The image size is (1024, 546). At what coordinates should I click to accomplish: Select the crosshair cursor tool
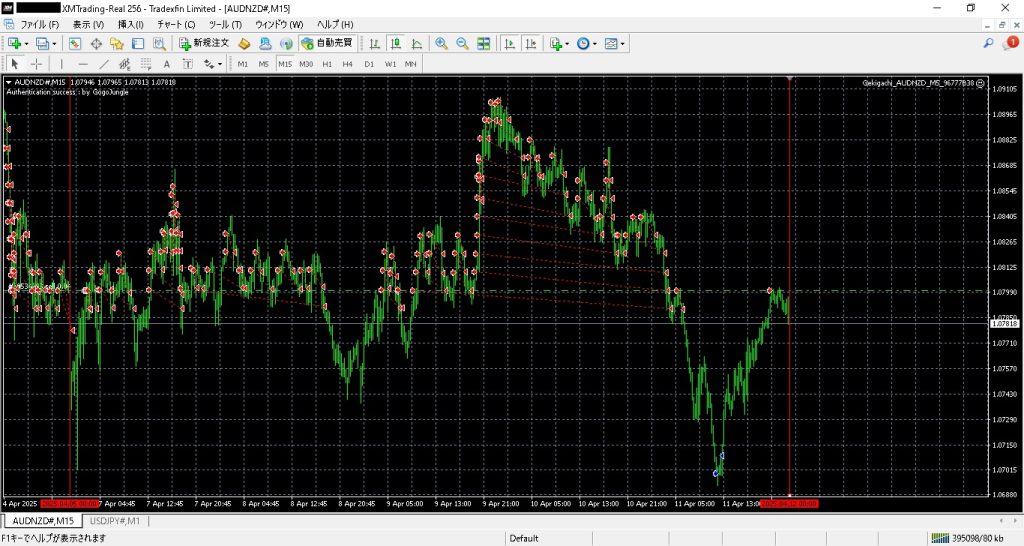pyautogui.click(x=36, y=64)
